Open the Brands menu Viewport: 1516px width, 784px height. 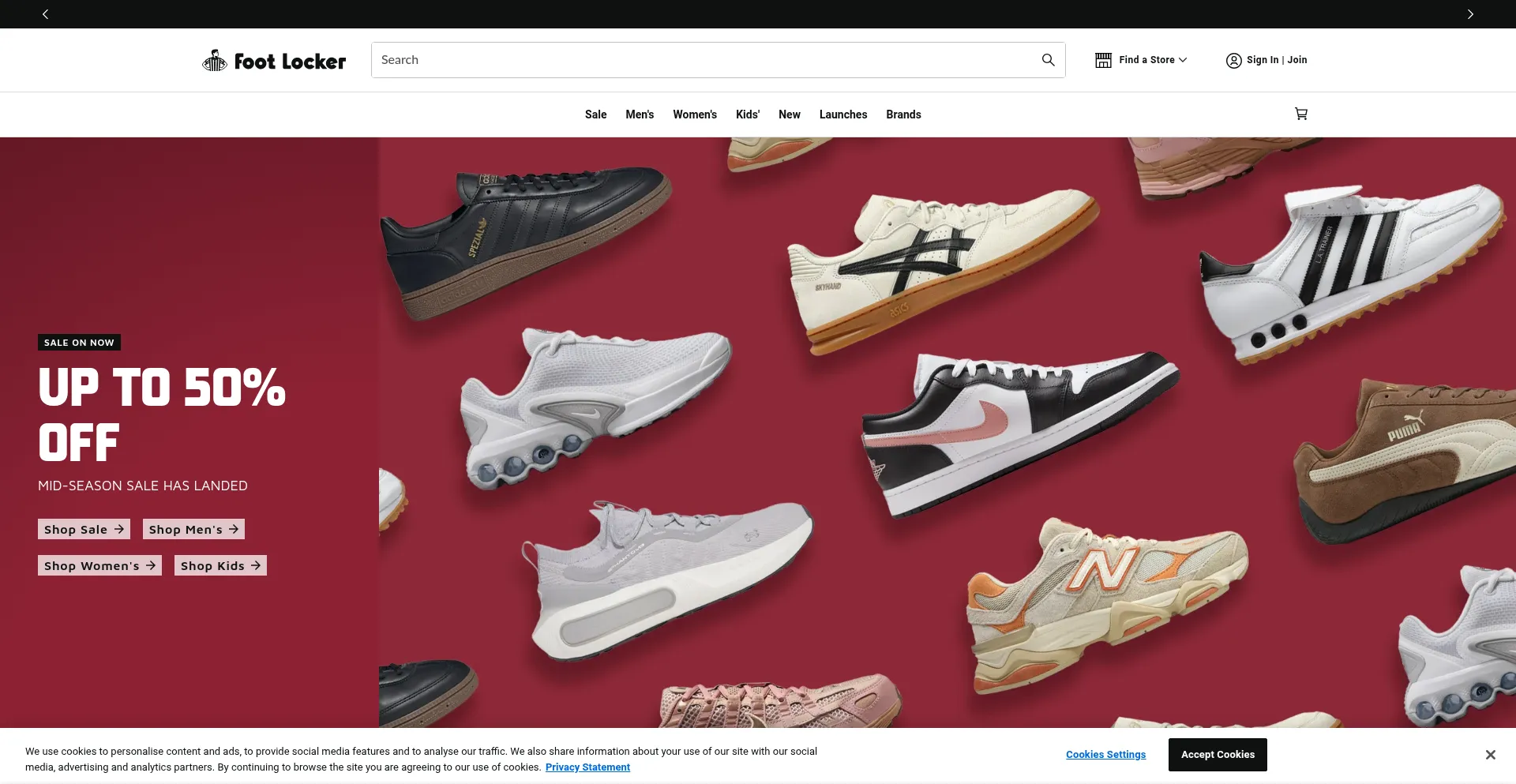point(903,114)
